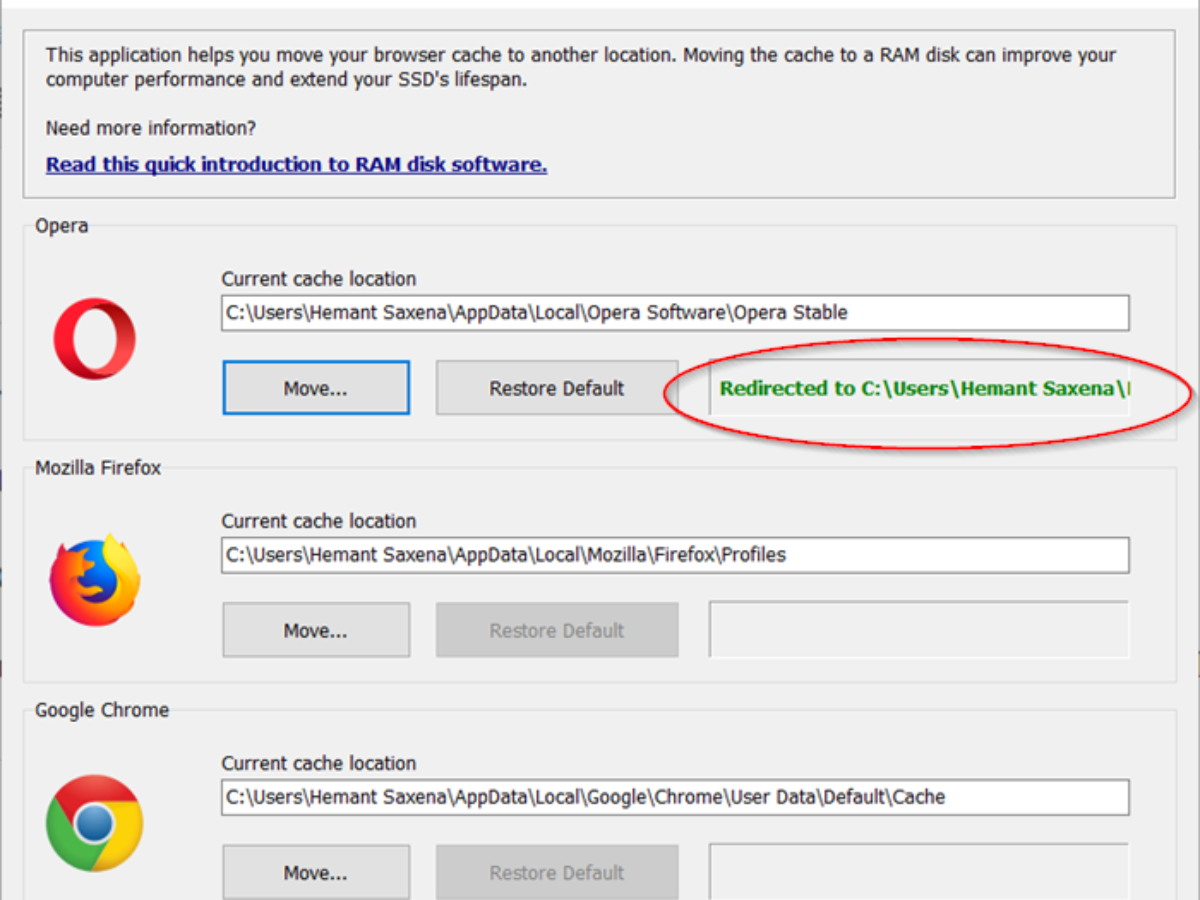The width and height of the screenshot is (1200, 900).
Task: Click the 'This application helps you move' description
Action: click(581, 67)
